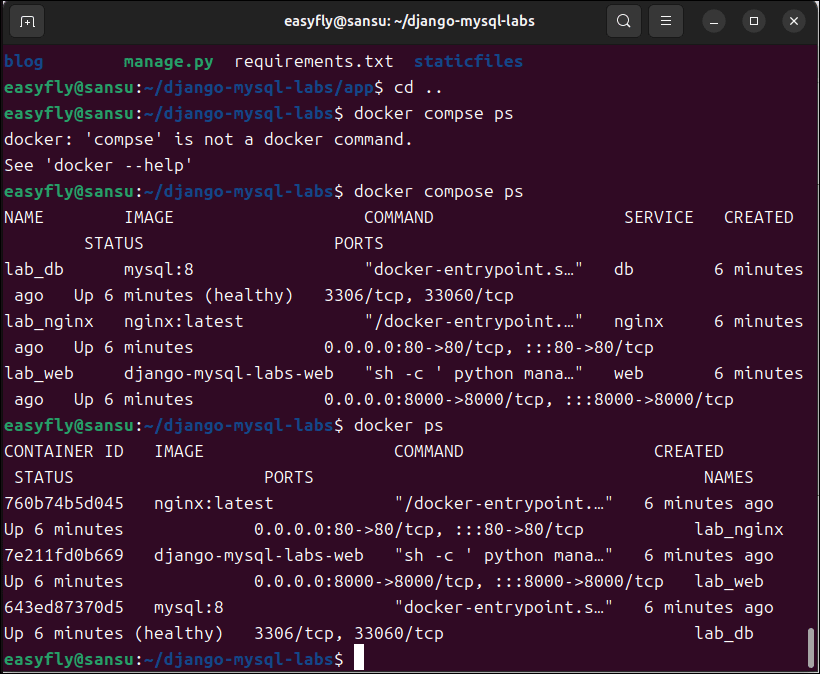Minimize the terminal window
This screenshot has height=674, width=820.
coord(714,21)
